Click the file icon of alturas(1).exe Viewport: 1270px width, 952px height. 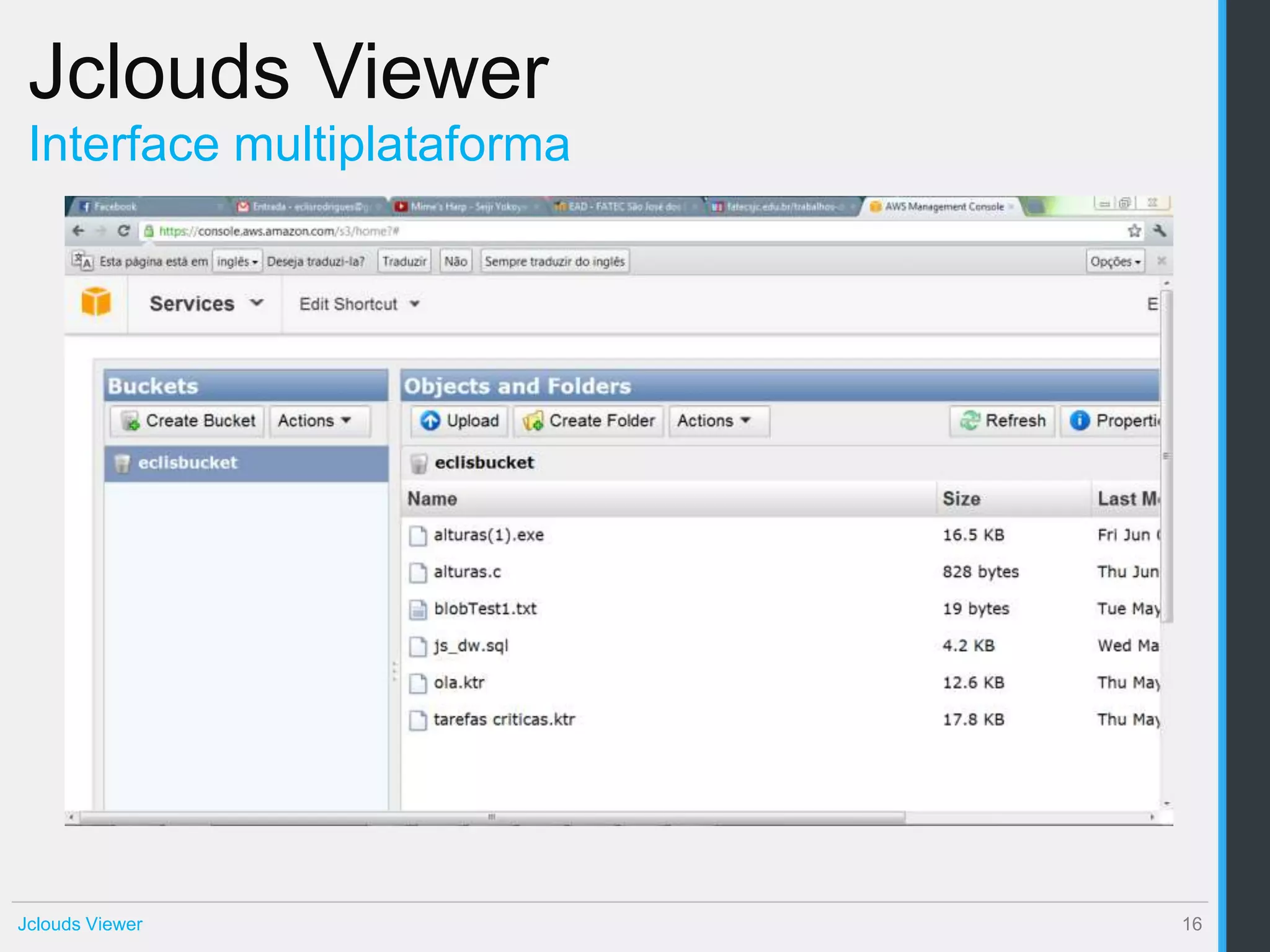coord(418,535)
